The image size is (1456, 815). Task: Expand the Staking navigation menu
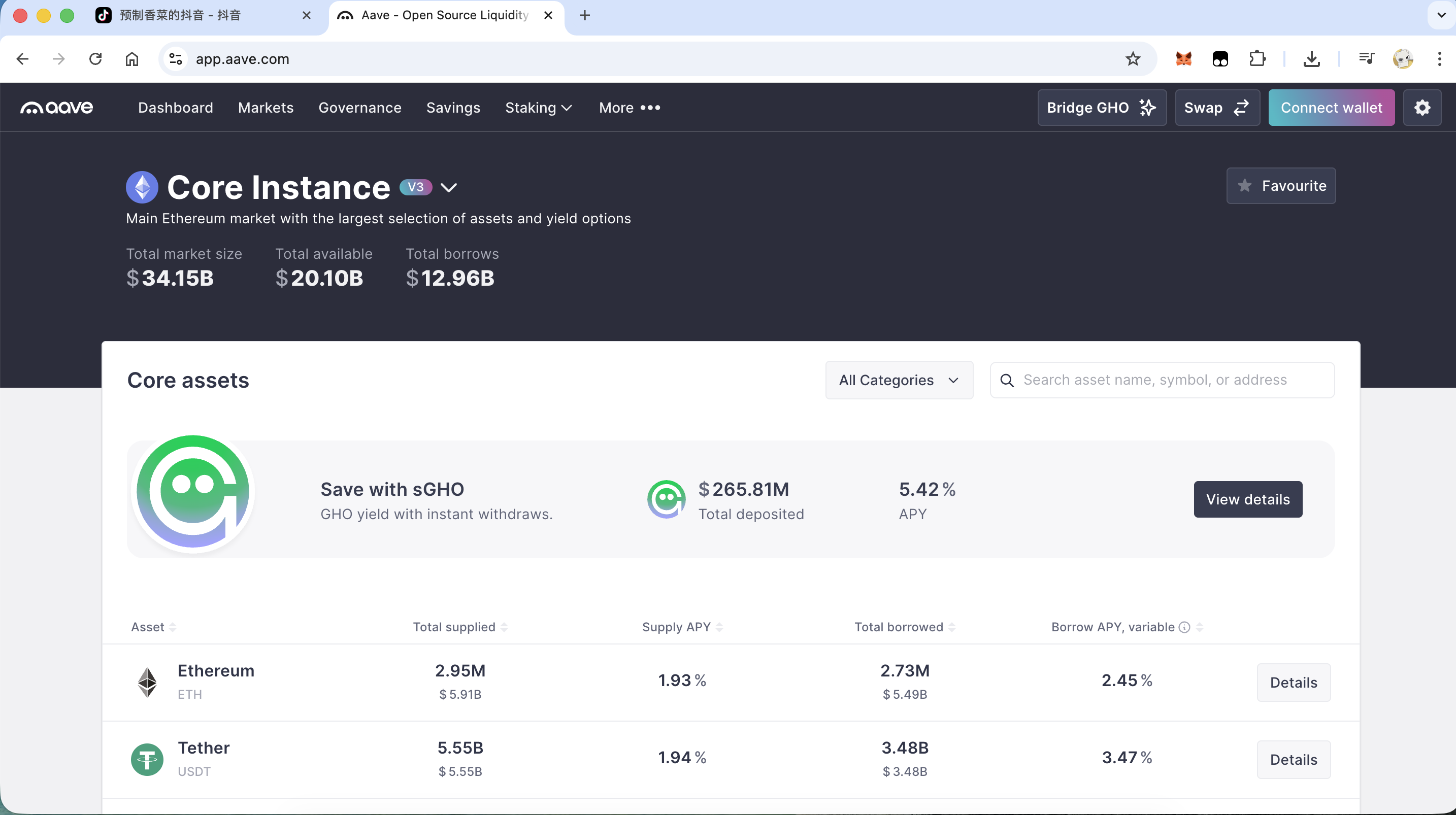point(538,108)
